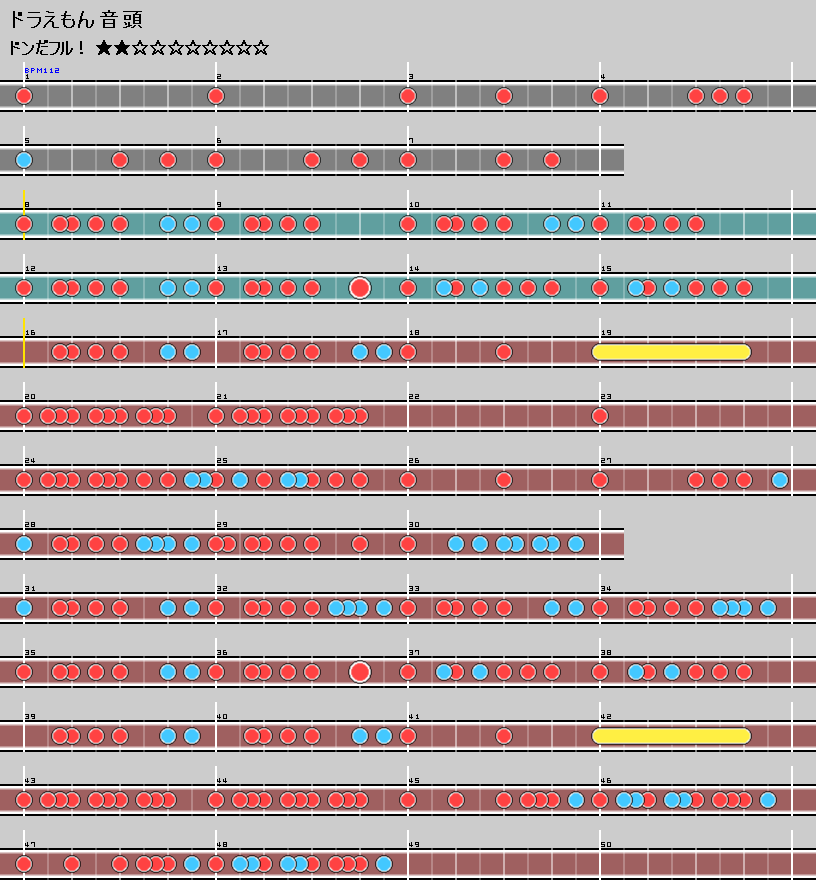
Task: Select the lone red note in measure 23
Action: [x=600, y=416]
